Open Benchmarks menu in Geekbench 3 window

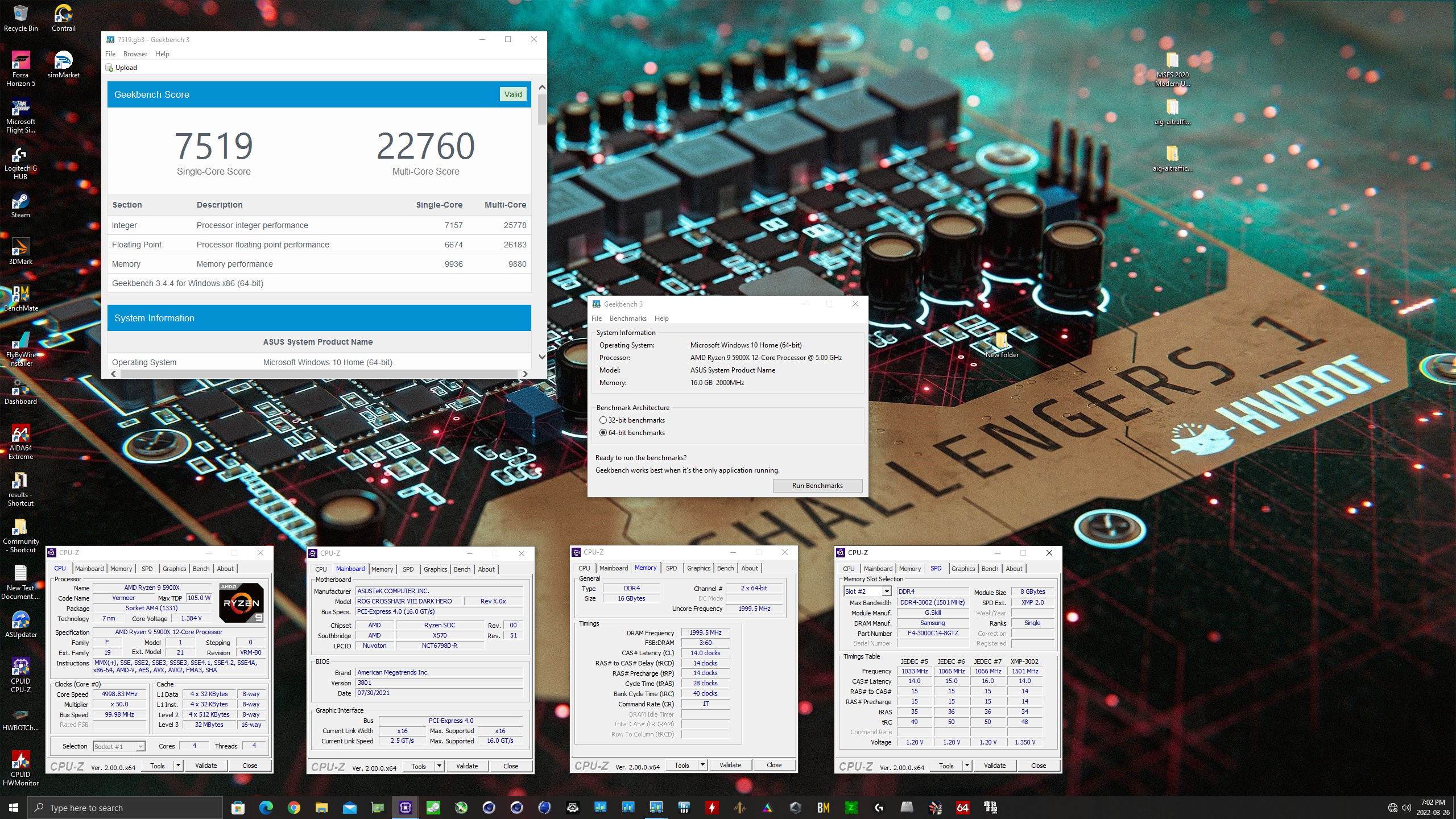point(628,318)
